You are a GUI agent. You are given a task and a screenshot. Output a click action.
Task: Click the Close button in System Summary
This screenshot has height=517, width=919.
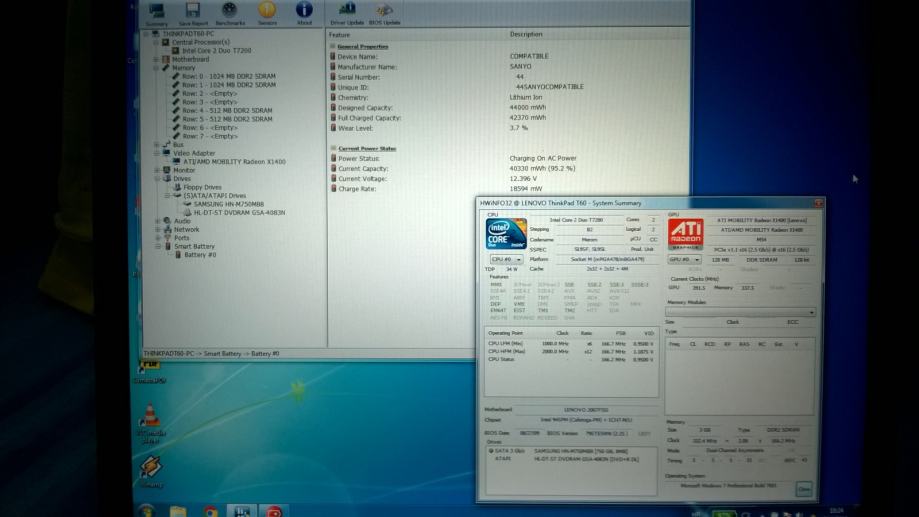803,489
